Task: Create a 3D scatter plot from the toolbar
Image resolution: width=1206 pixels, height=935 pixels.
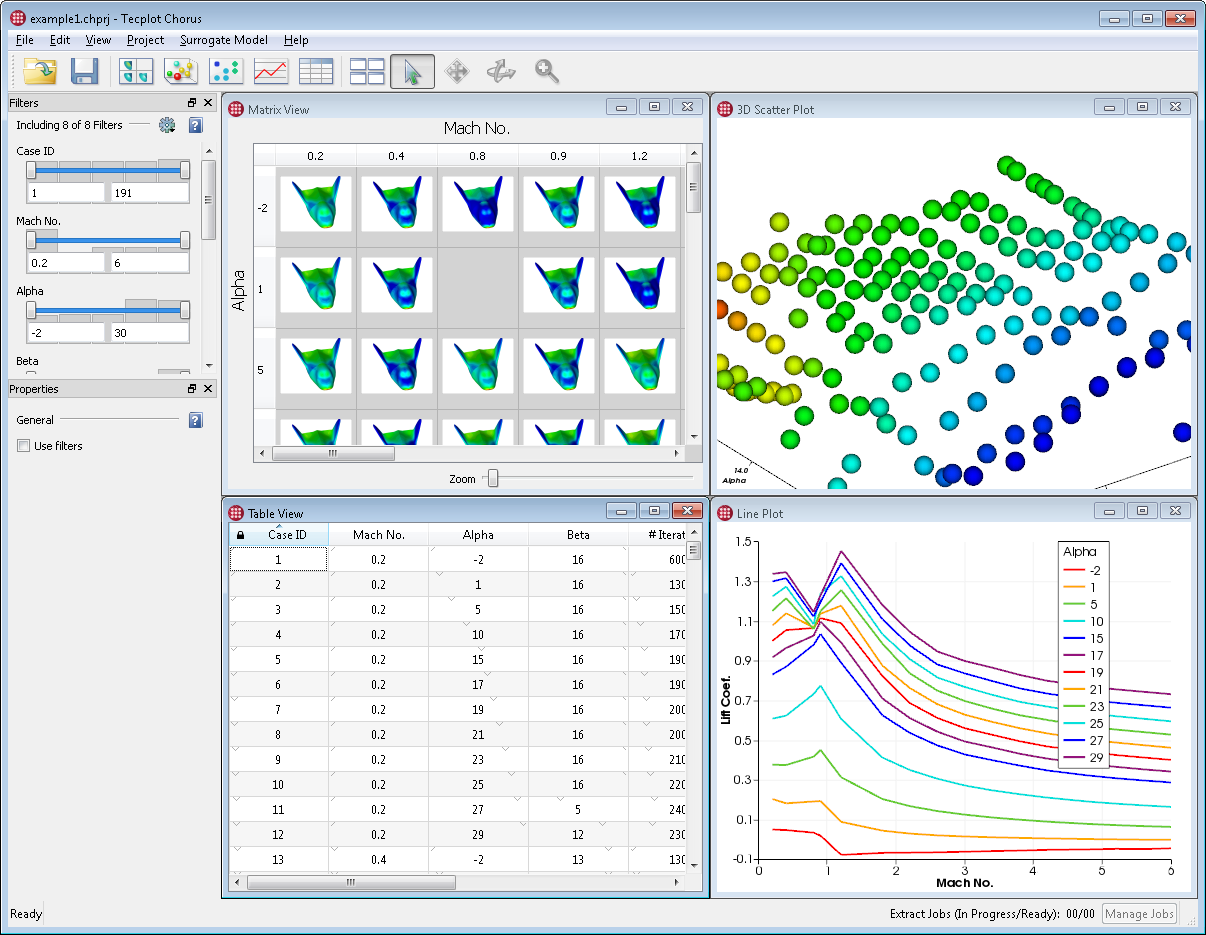Action: (180, 71)
